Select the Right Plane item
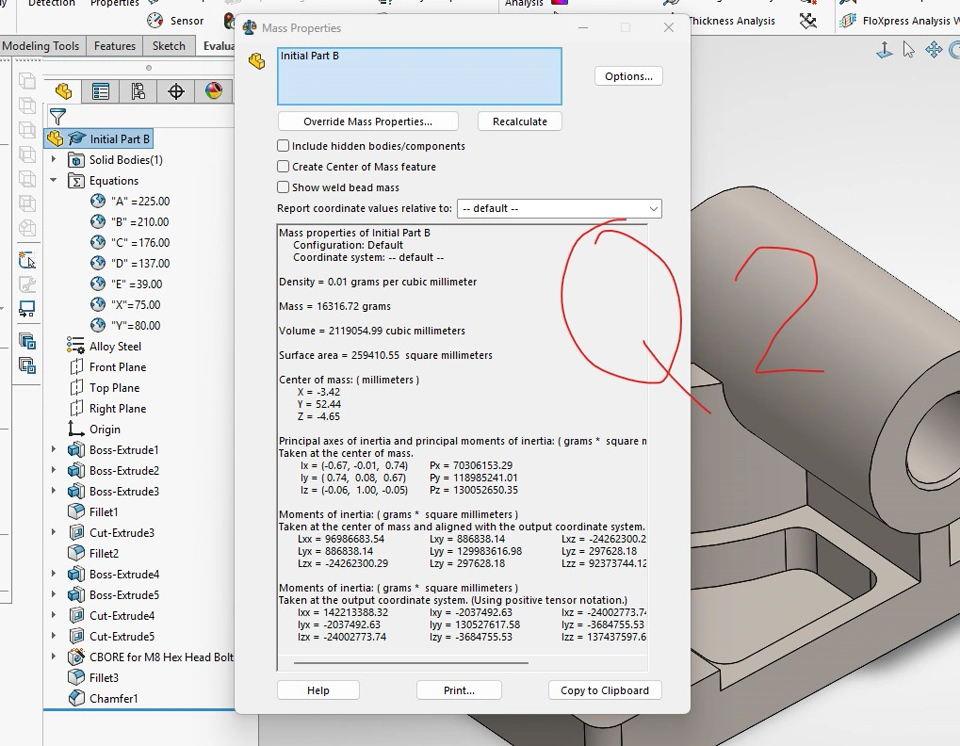Viewport: 960px width, 746px height. tap(107, 409)
